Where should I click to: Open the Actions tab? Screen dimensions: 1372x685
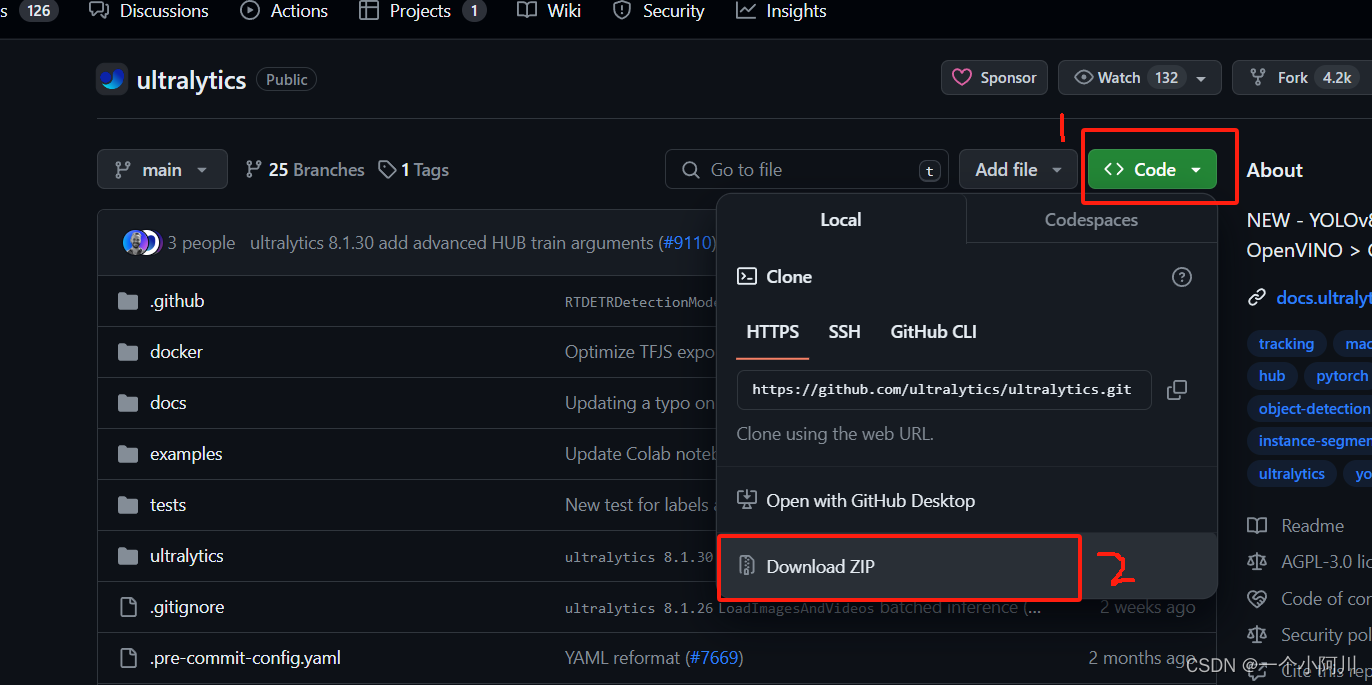click(x=285, y=11)
